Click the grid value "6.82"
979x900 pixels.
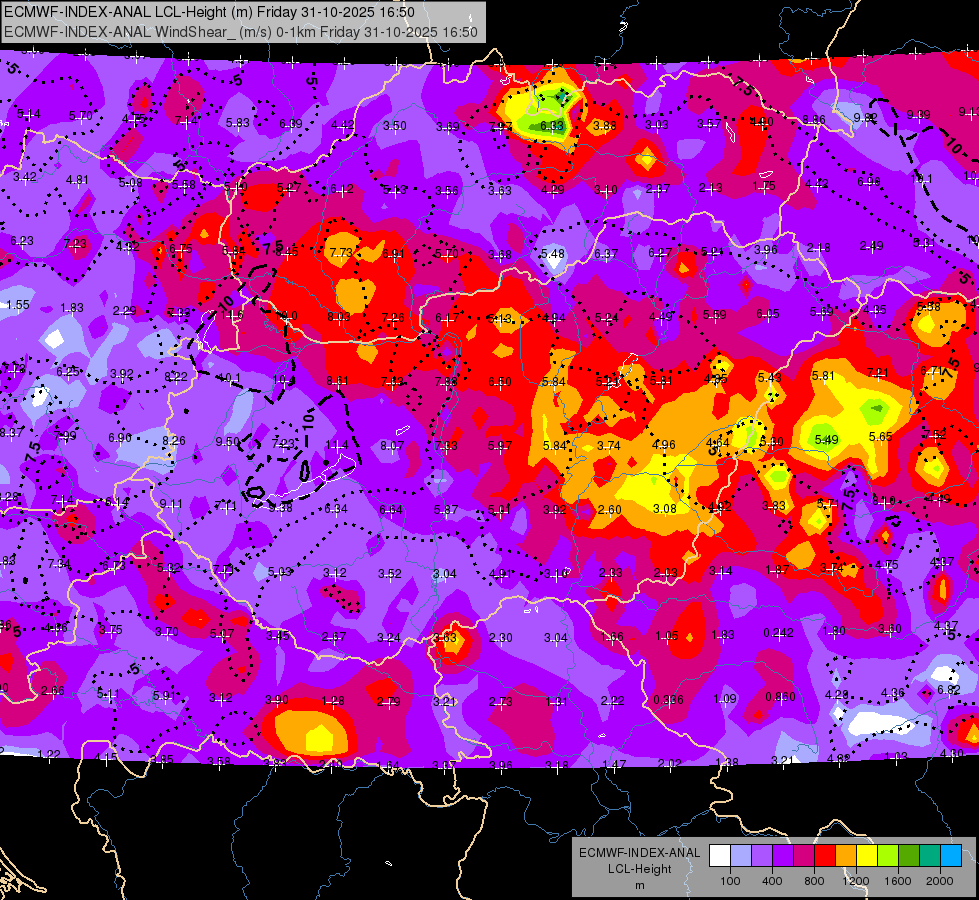pos(948,690)
